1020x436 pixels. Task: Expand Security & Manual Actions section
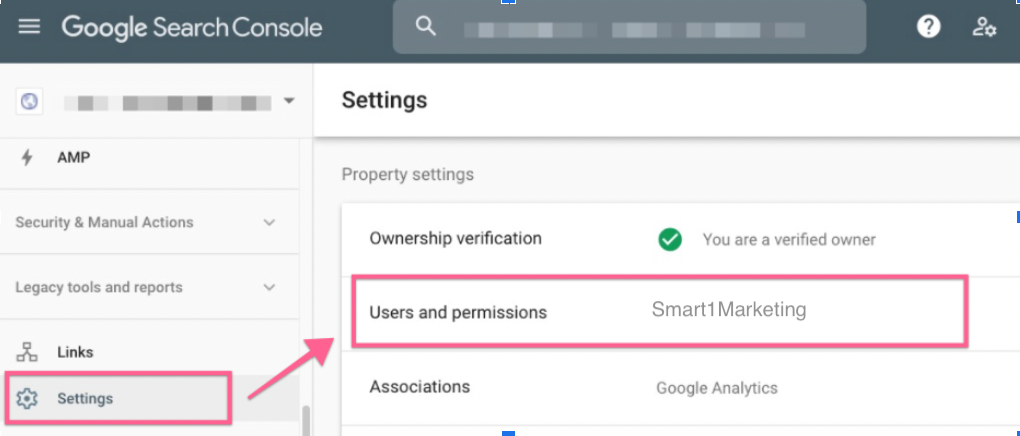click(268, 222)
